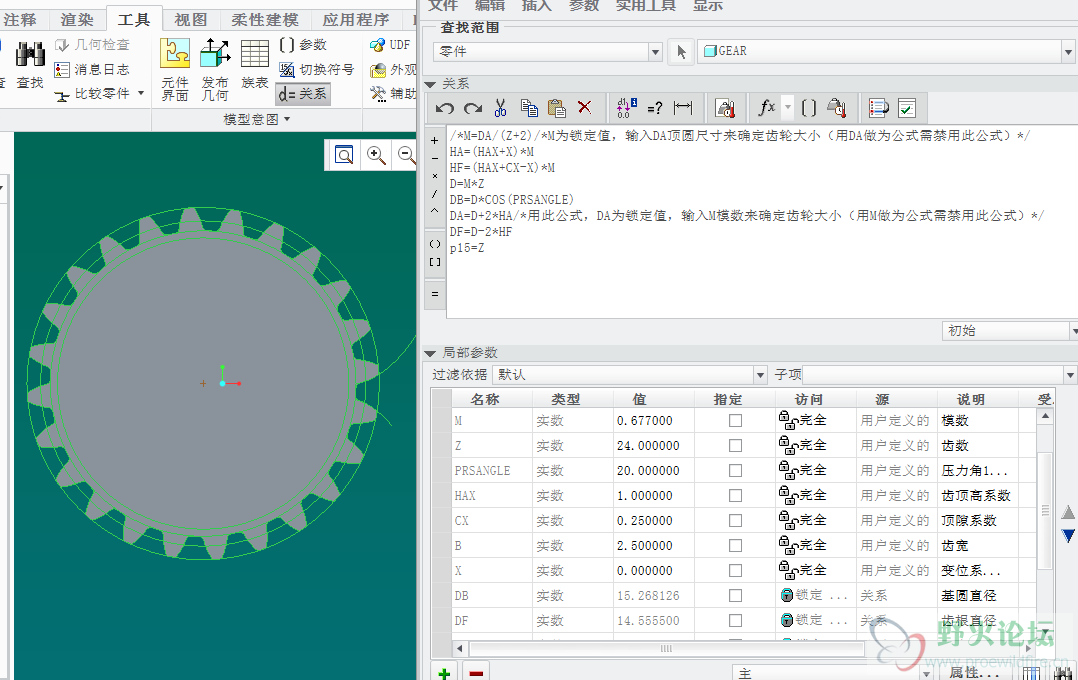Remove the parameter with red minus
This screenshot has width=1078, height=680.
pos(476,673)
